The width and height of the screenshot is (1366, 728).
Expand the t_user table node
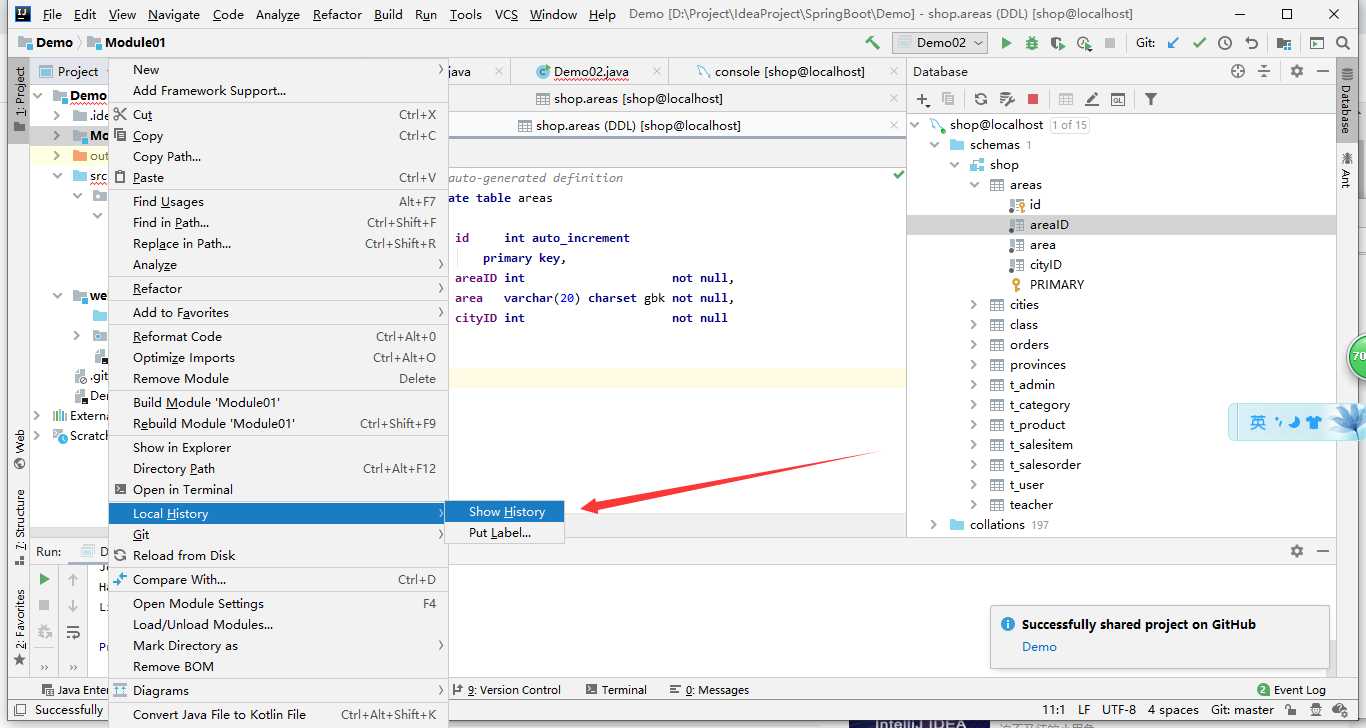(x=974, y=485)
